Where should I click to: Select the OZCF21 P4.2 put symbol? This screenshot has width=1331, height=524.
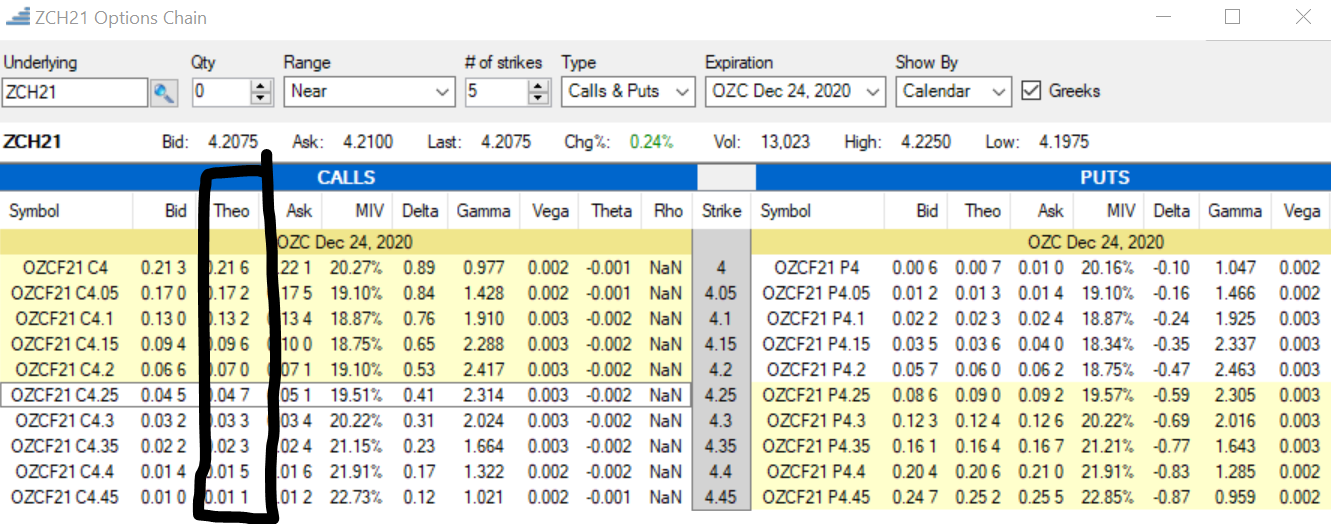coord(816,370)
